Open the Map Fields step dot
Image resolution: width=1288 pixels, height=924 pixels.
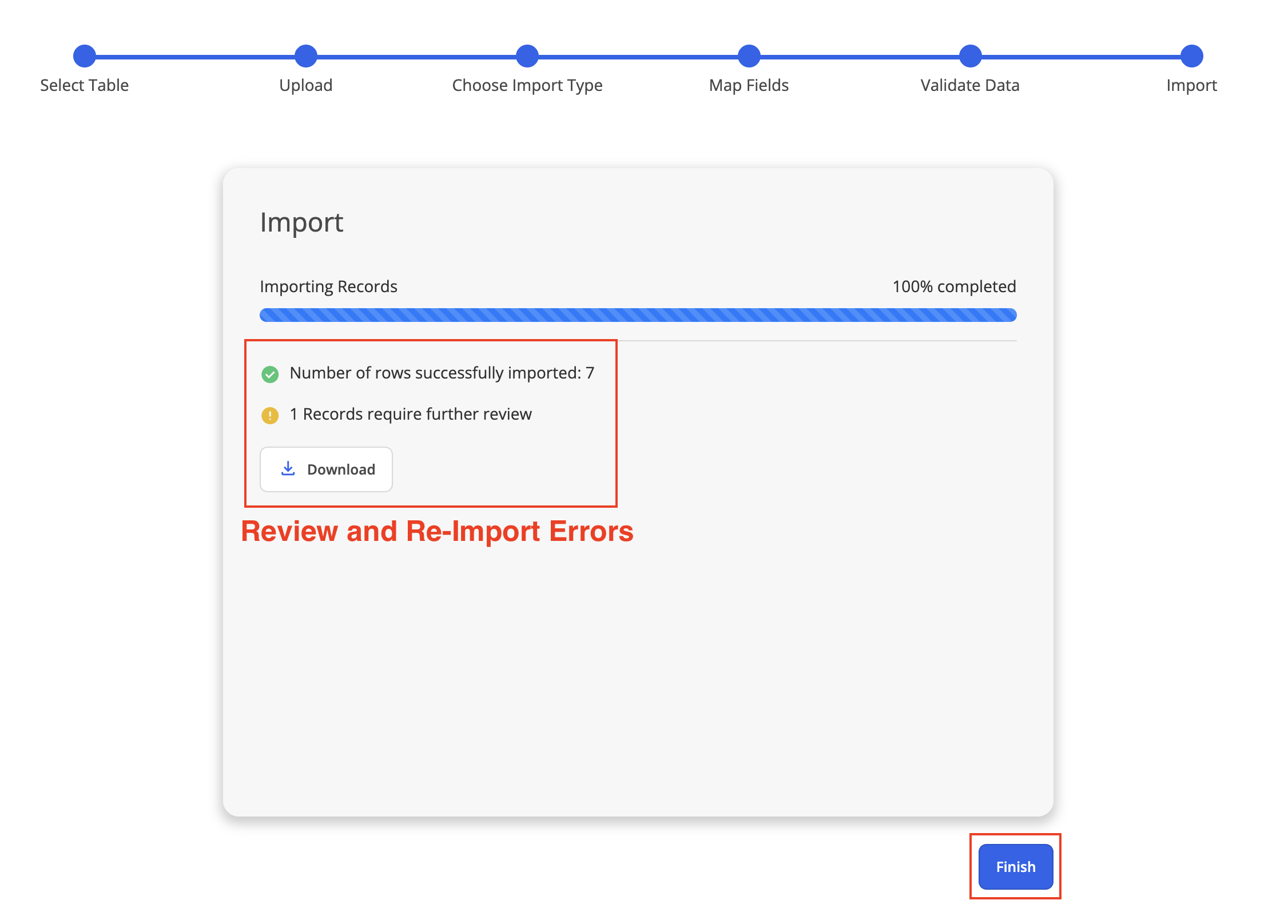(x=749, y=56)
